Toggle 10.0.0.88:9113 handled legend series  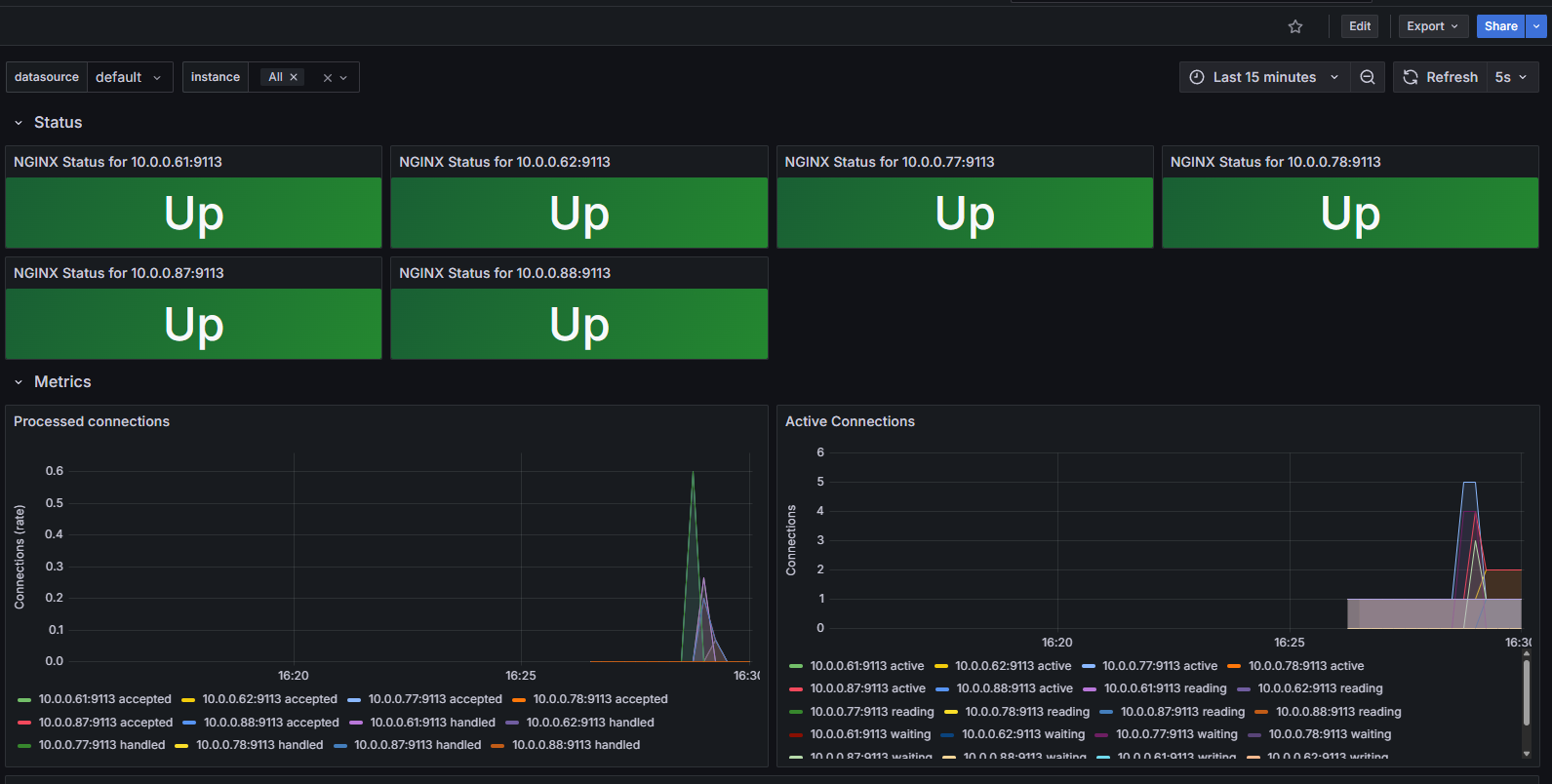(576, 745)
